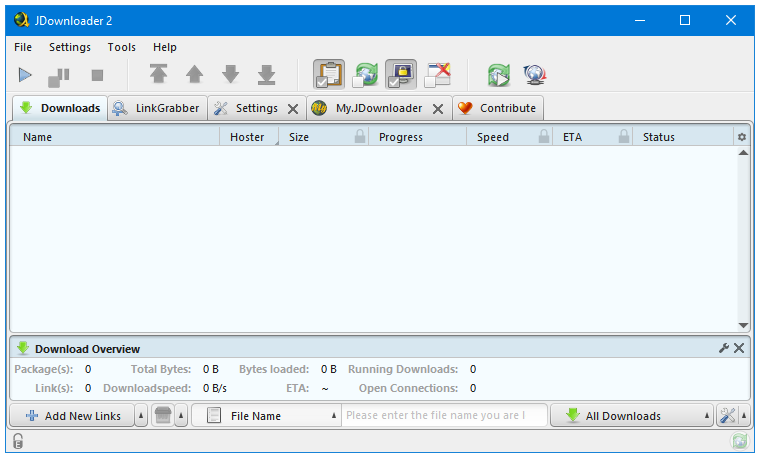Close the My.JDownloader tab
Image resolution: width=760 pixels, height=459 pixels.
point(438,109)
